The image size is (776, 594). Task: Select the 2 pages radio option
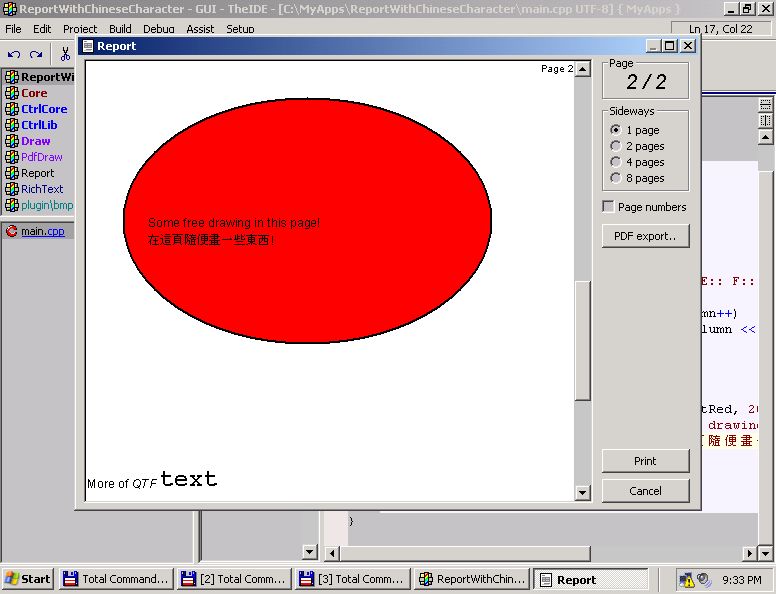615,146
